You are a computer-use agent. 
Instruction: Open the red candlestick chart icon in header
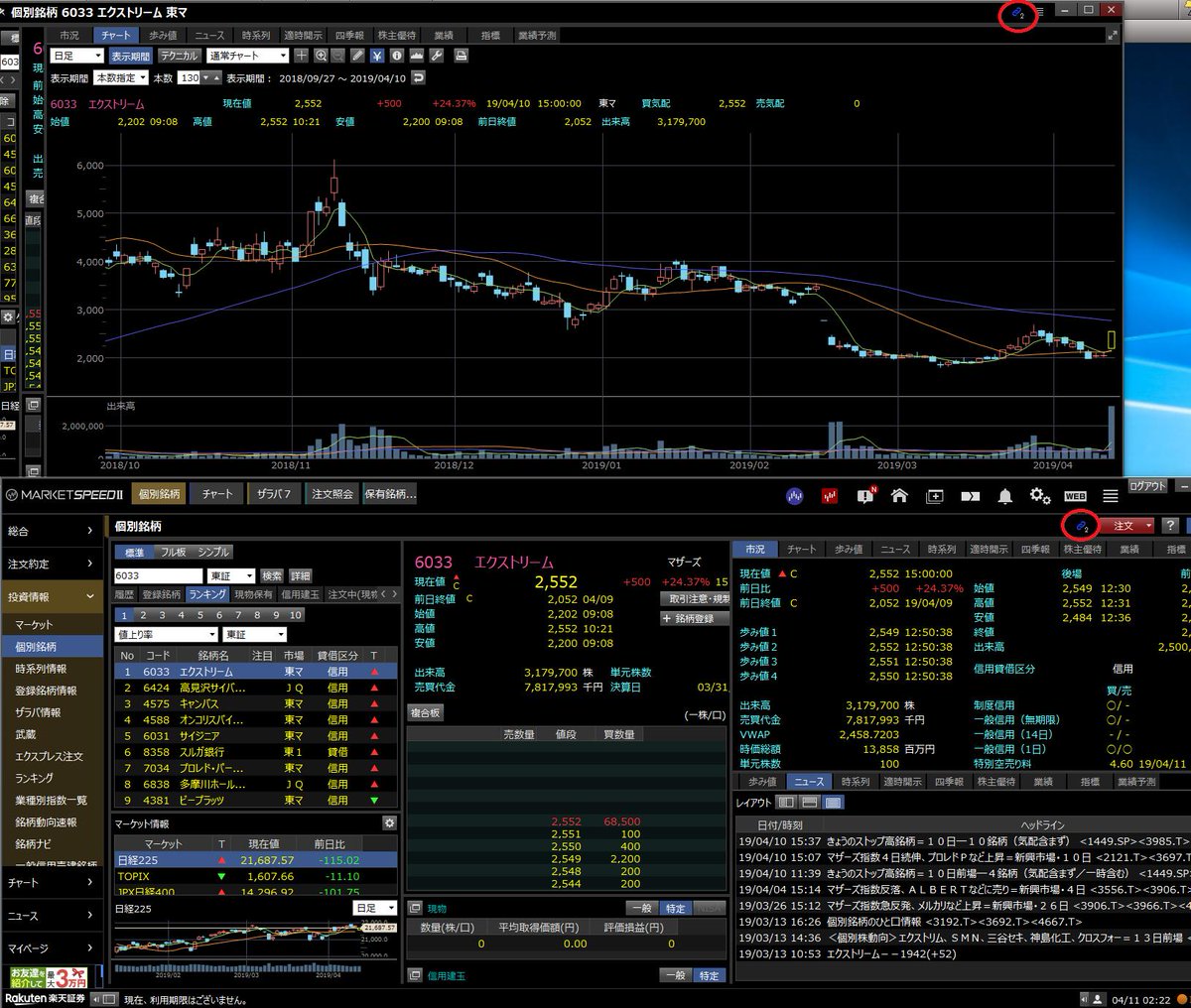(x=830, y=496)
